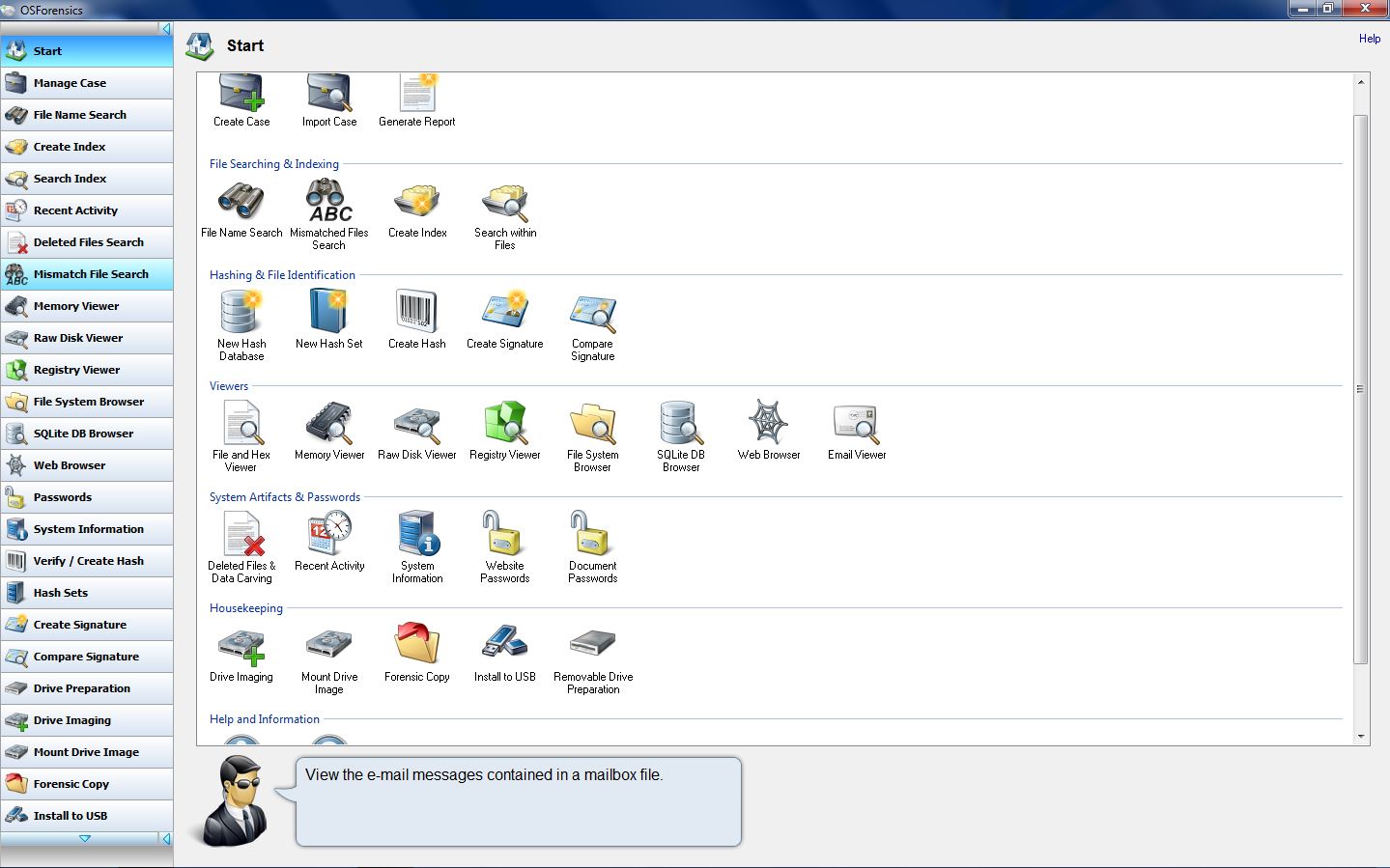The image size is (1390, 868).
Task: Open Verify / Create Hash sidebar item
Action: click(87, 561)
